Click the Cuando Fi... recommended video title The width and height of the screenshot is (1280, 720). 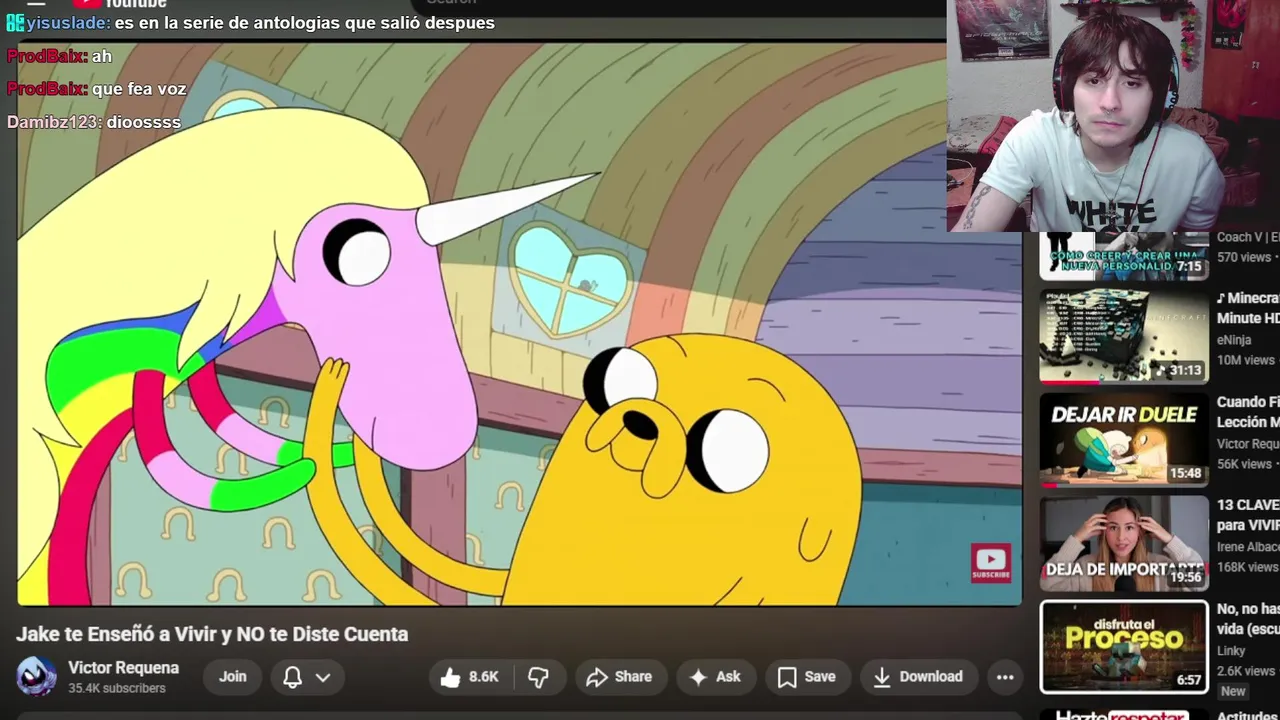[1248, 412]
